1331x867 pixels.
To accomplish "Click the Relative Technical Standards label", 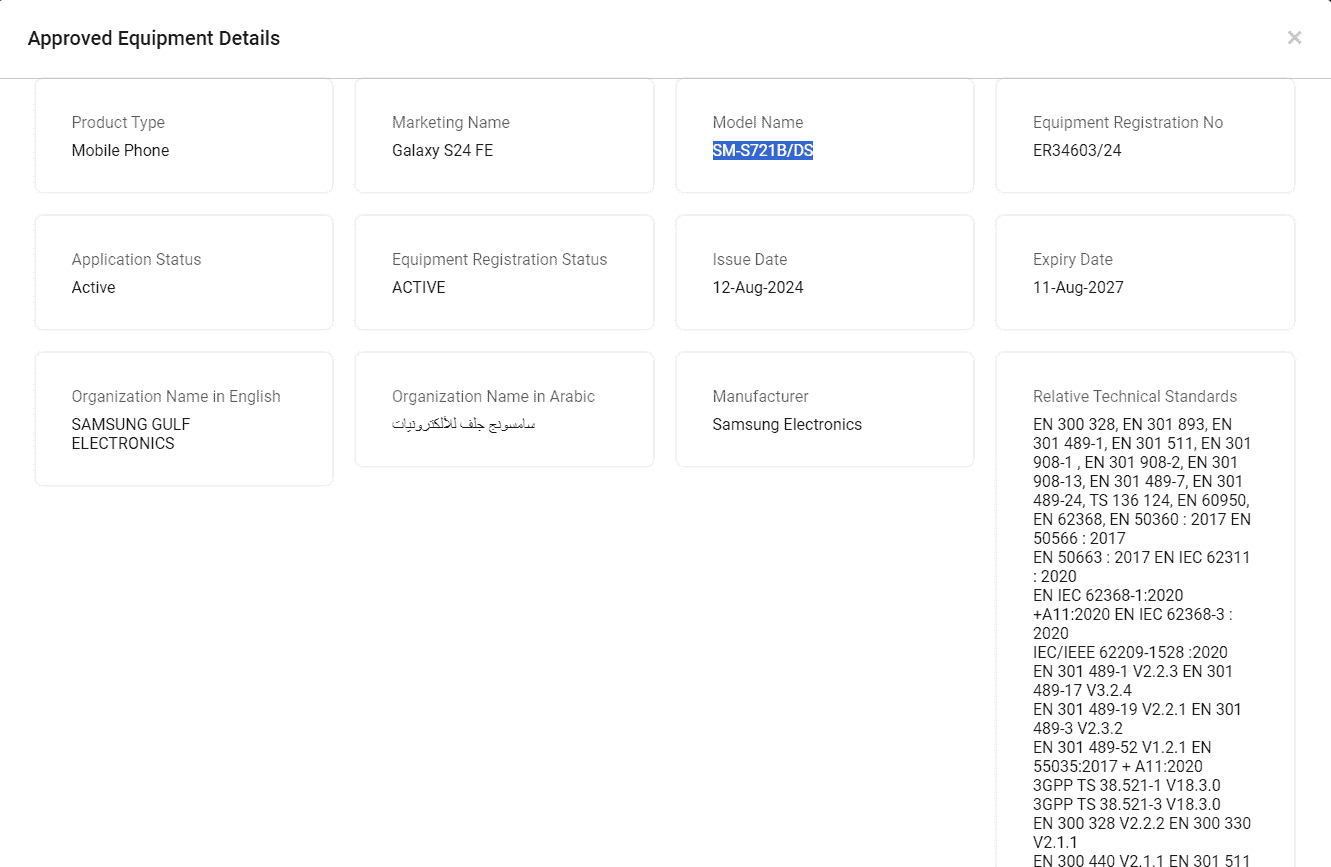I will tap(1134, 397).
